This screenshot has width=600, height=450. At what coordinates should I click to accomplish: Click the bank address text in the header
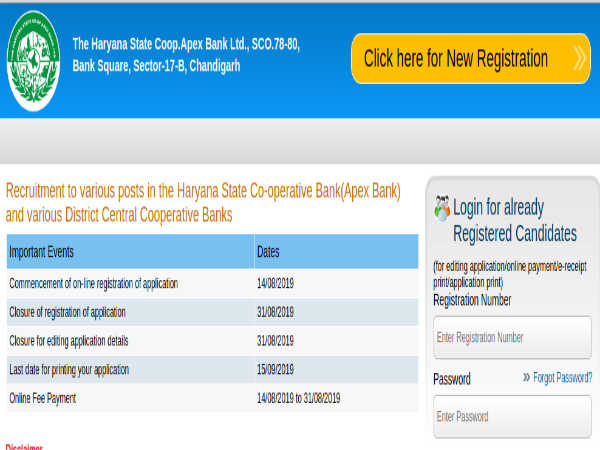click(185, 55)
